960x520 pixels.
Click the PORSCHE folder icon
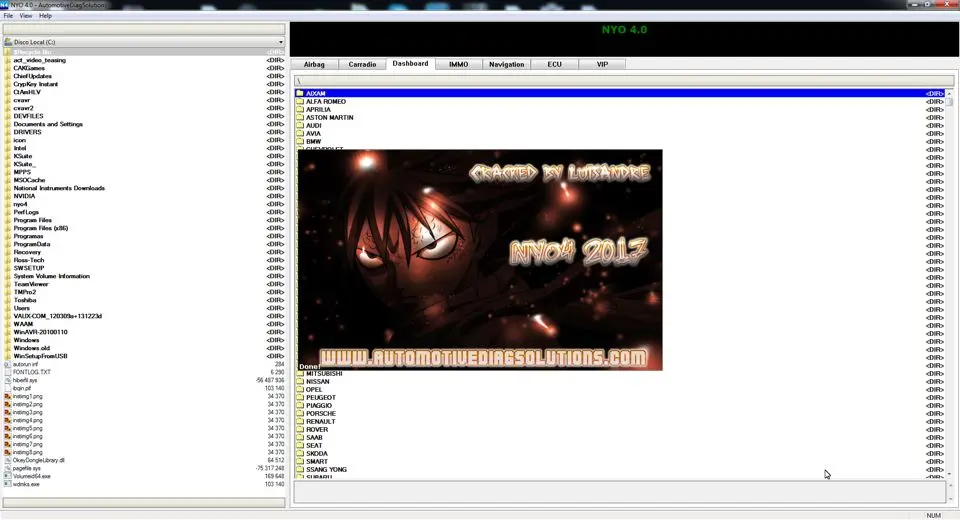pyautogui.click(x=300, y=413)
